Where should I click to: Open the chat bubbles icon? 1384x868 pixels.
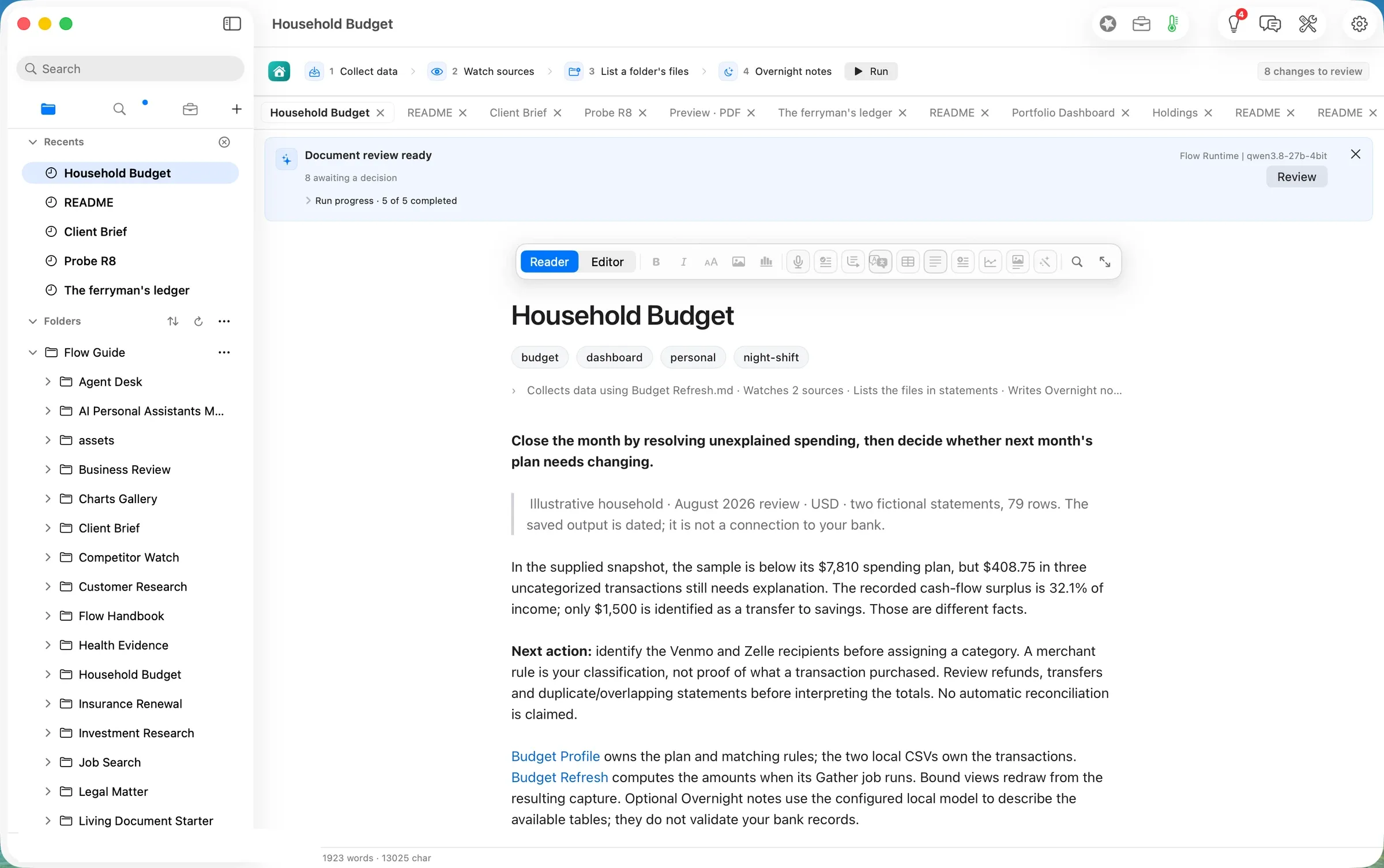[x=1270, y=24]
